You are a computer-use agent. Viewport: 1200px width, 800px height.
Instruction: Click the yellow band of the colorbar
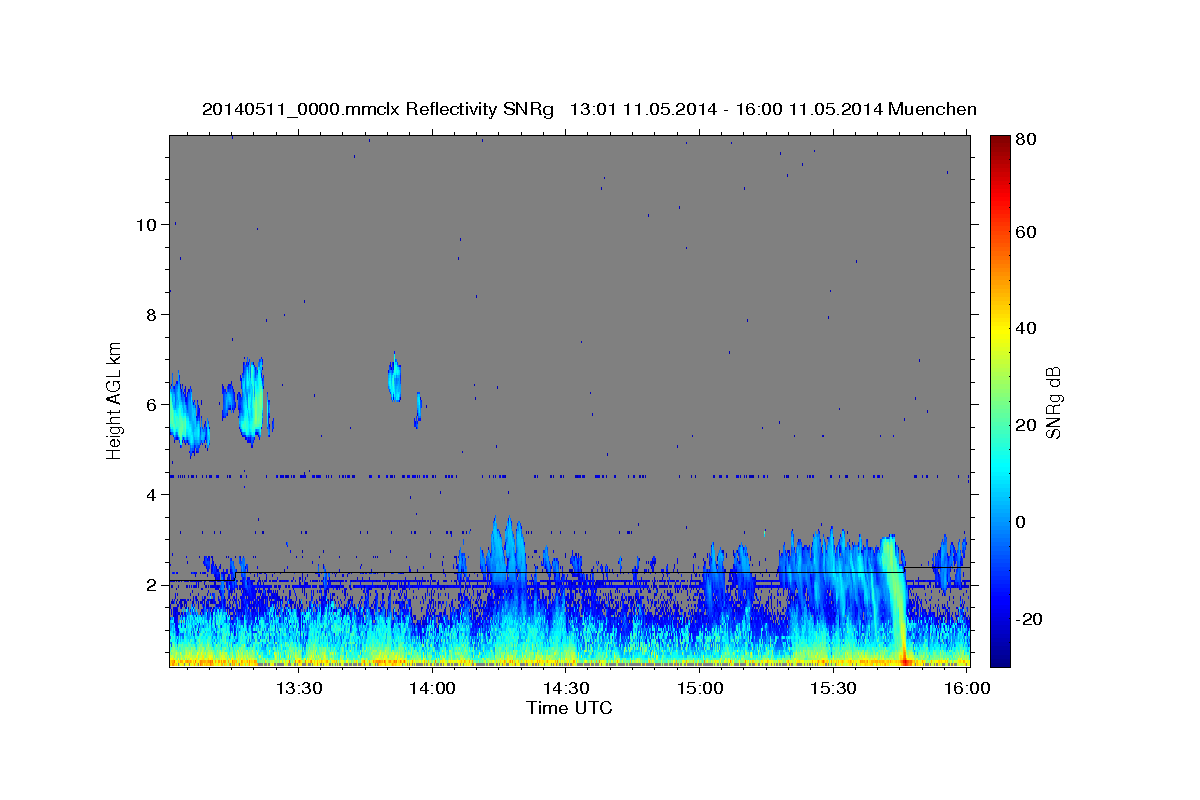999,330
